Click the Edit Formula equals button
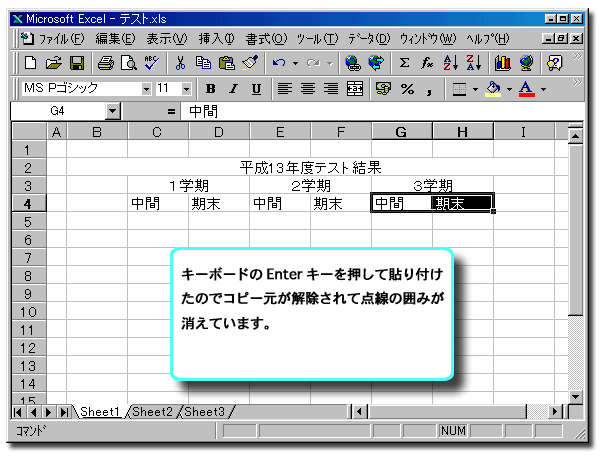Screen dimensions: 600x456 tap(171, 111)
